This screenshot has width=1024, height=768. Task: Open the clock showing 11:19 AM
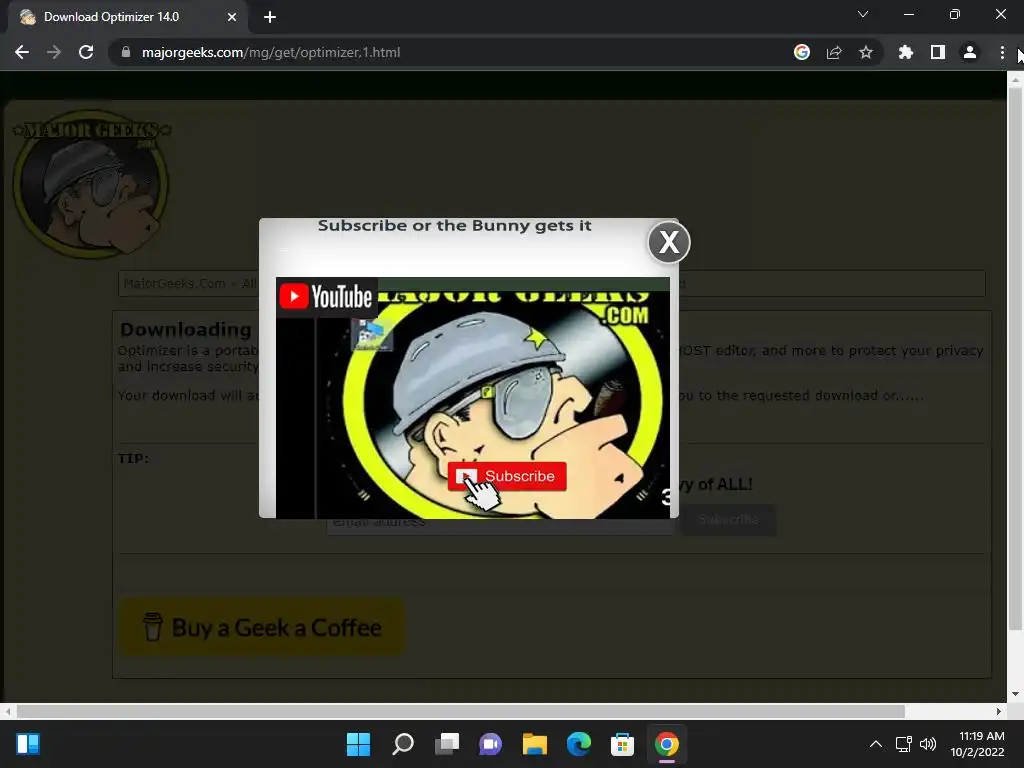[977, 744]
